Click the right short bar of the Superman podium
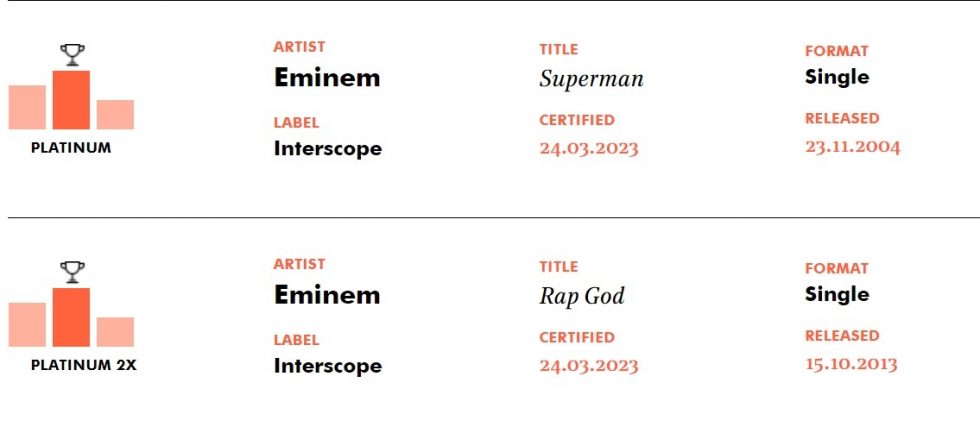Screen dimensions: 980x433 pos(115,114)
